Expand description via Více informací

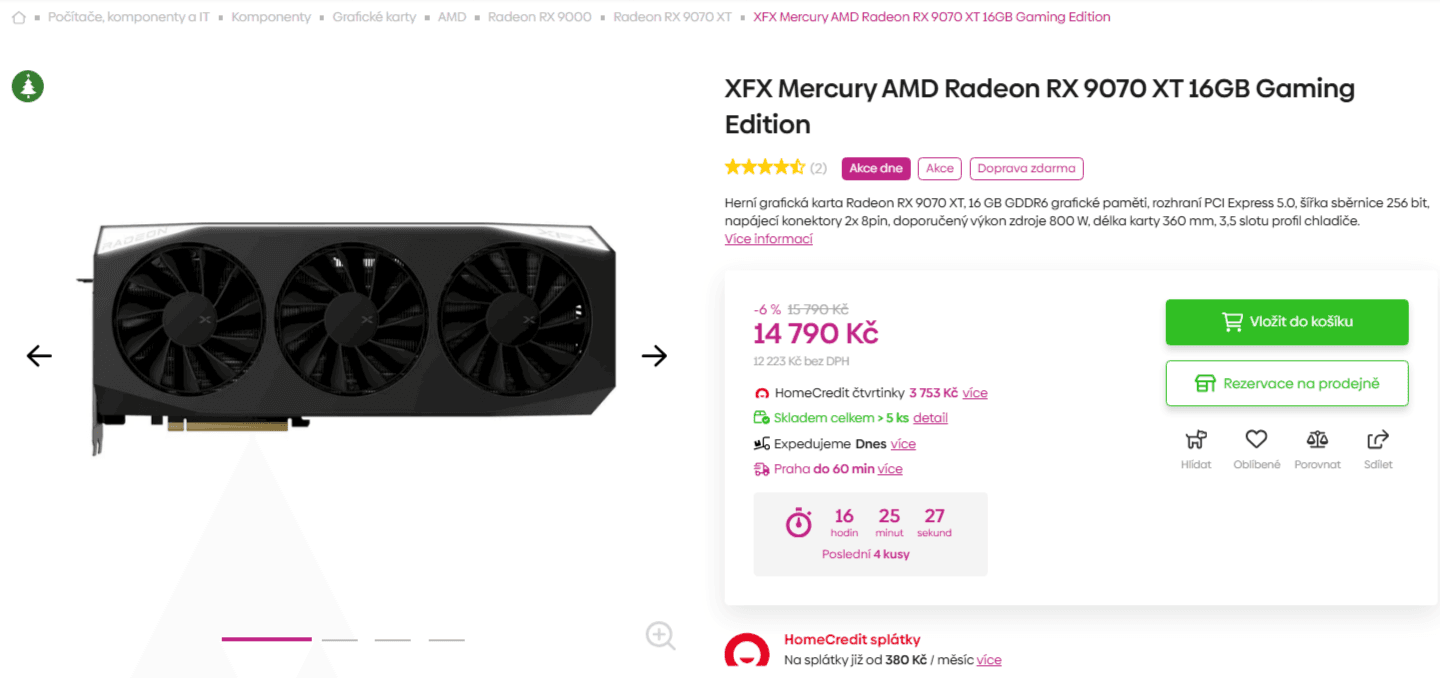click(x=768, y=238)
